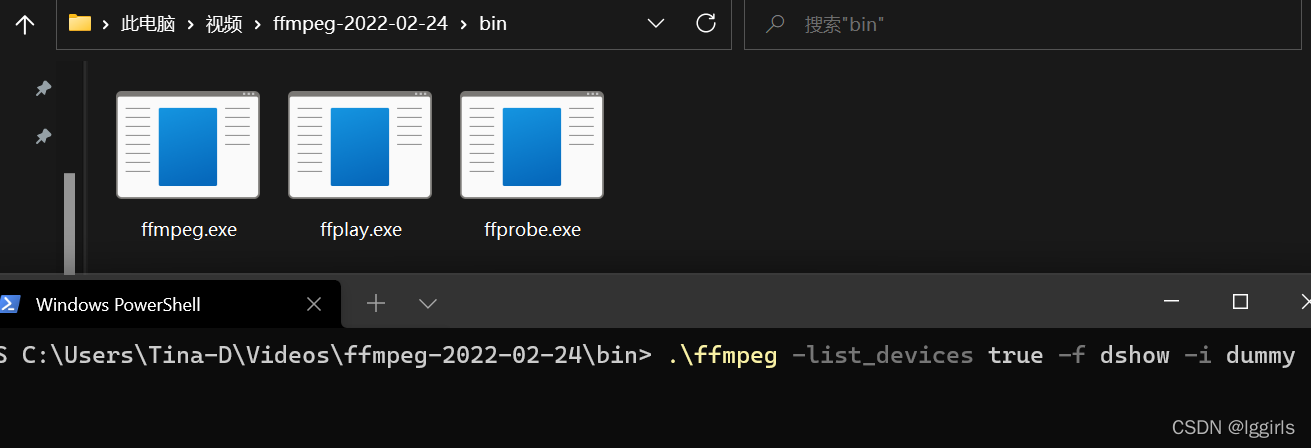Select the ffplay.exe file icon
Image resolution: width=1311 pixels, height=448 pixels.
360,146
